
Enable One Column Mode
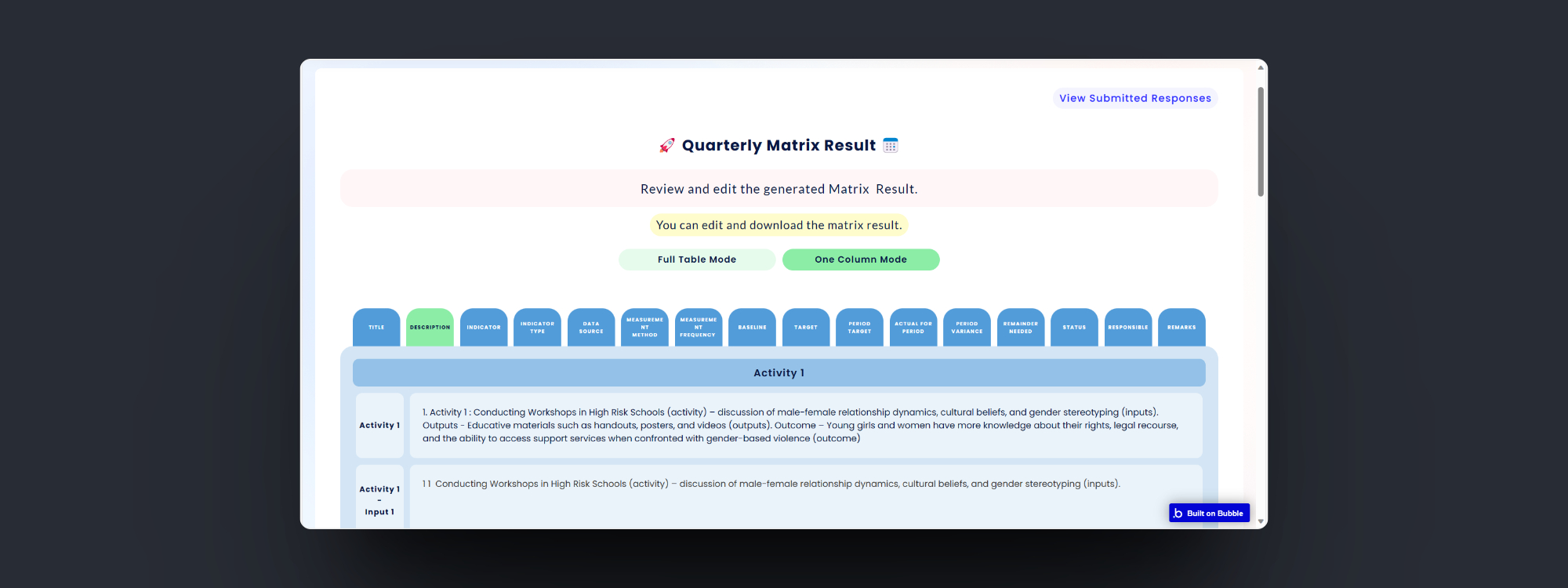pyautogui.click(x=861, y=260)
